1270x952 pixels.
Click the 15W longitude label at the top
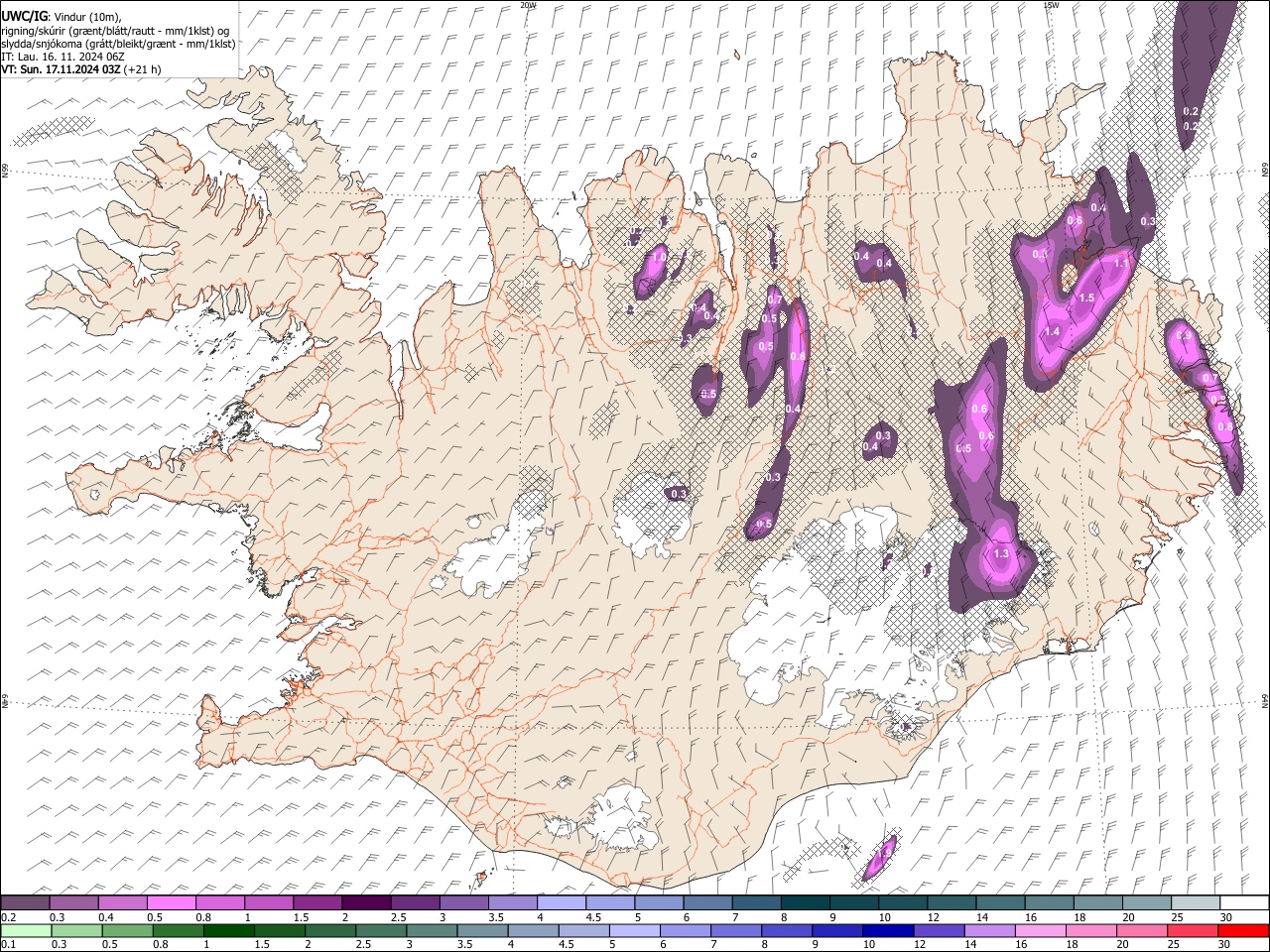tap(1051, 5)
